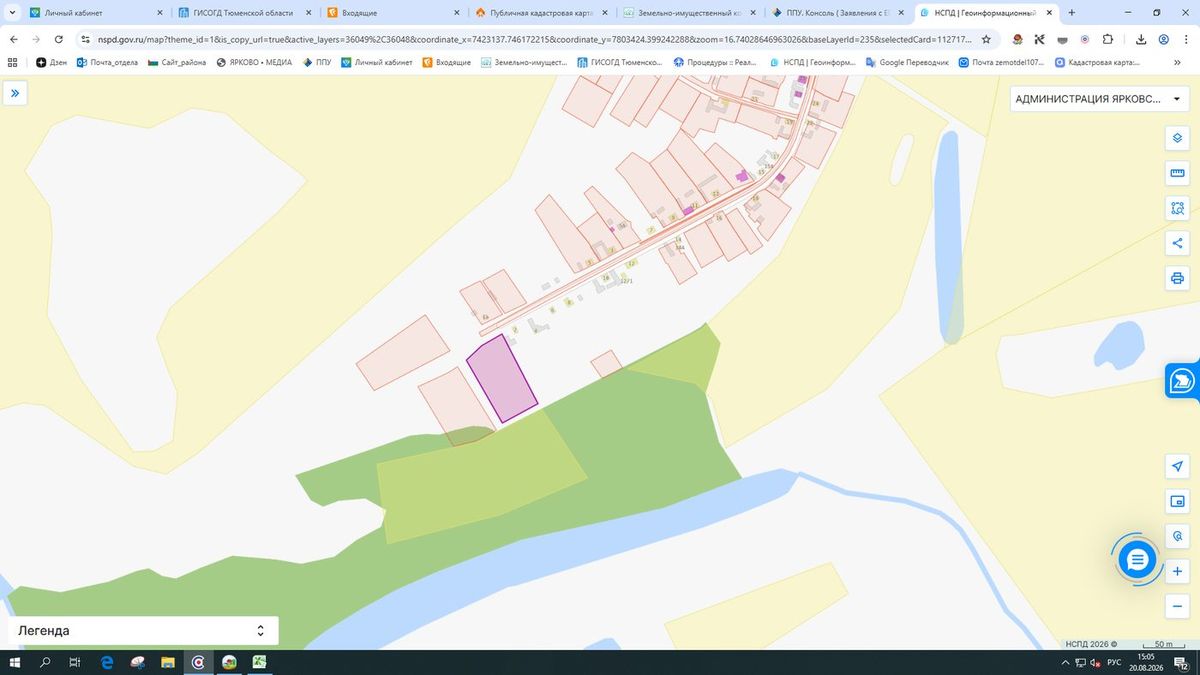This screenshot has width=1200, height=675.
Task: Switch input language РУС in tray
Action: tap(1113, 662)
